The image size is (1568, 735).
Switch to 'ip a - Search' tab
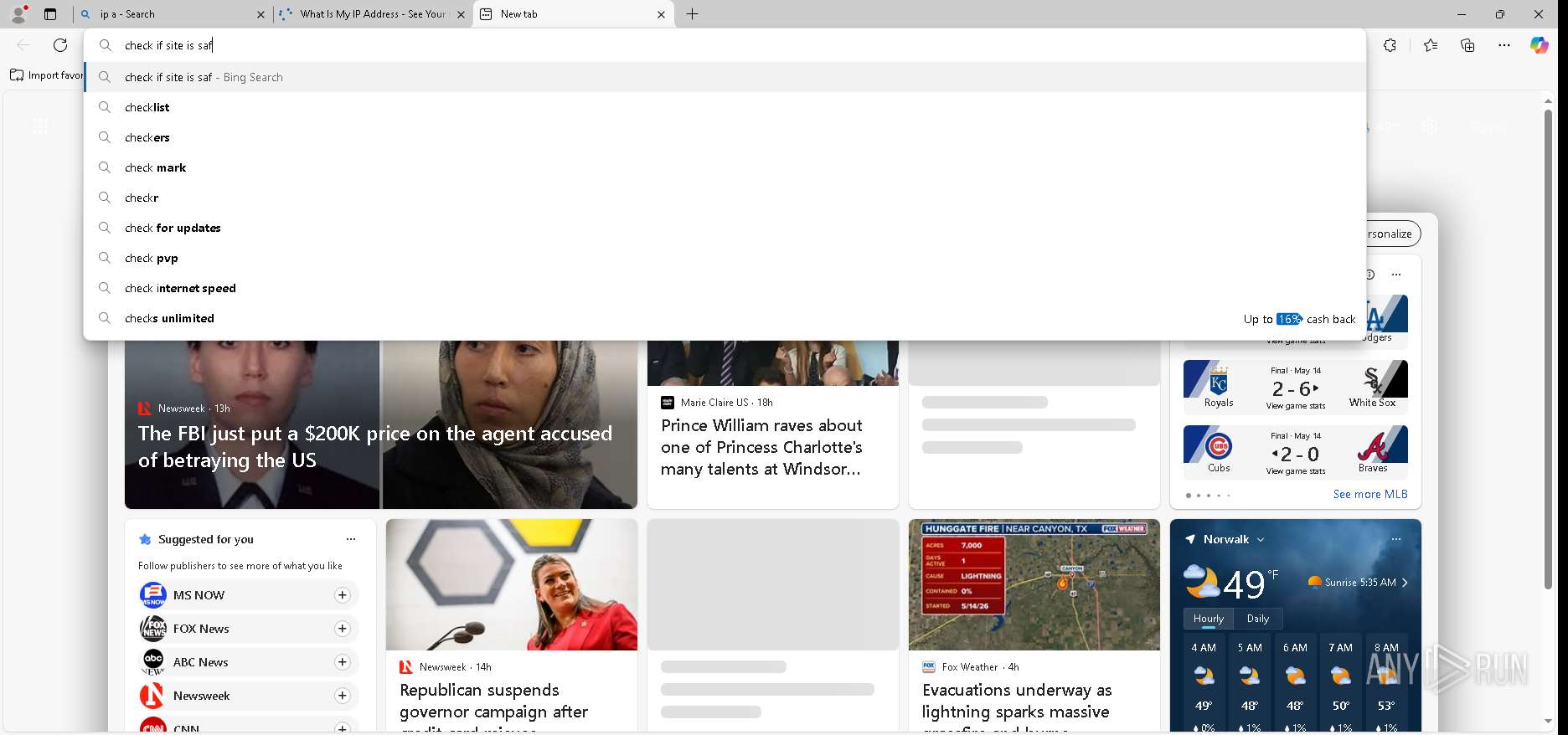tap(172, 14)
